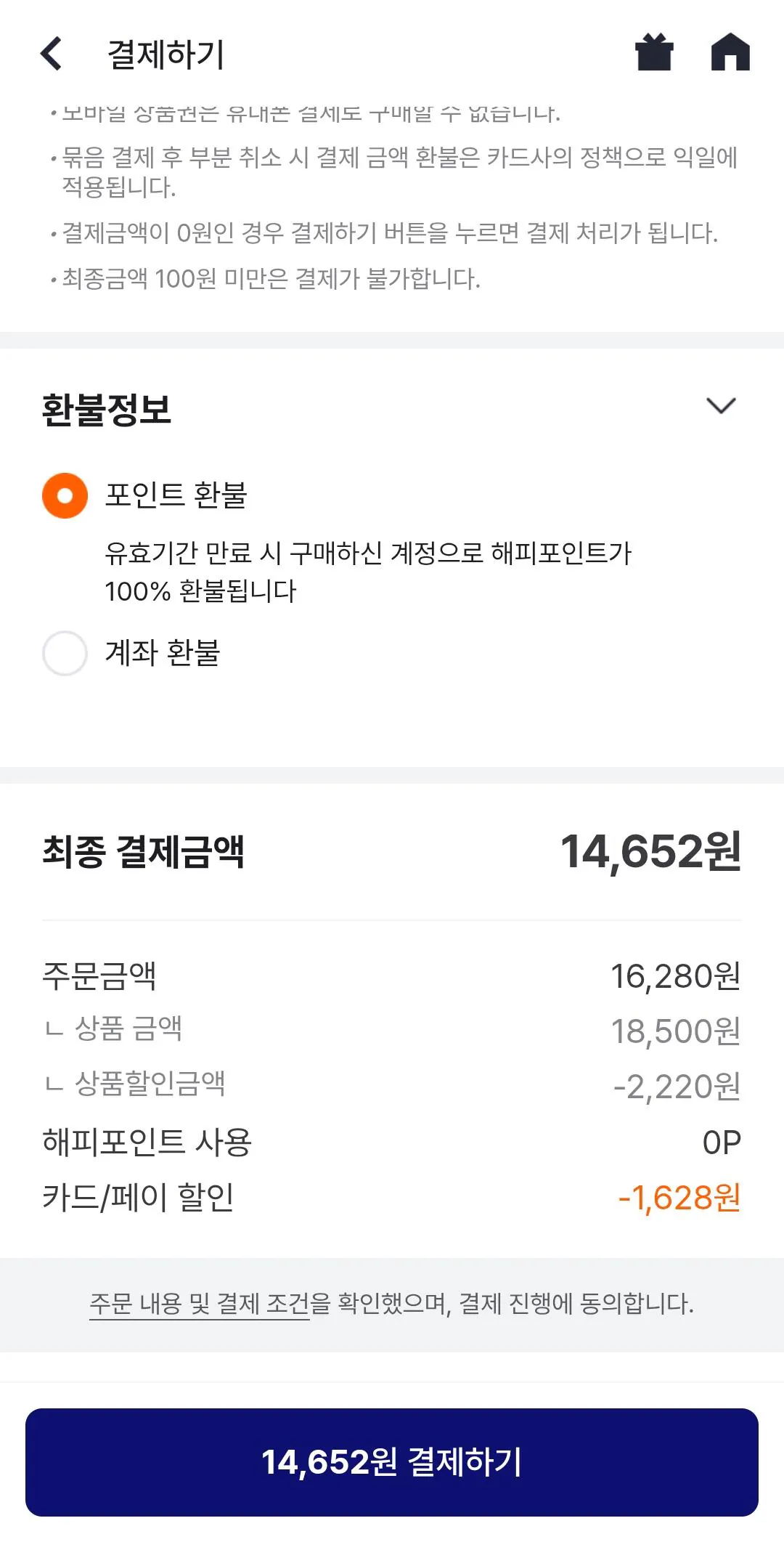This screenshot has width=784, height=1542.
Task: Tap the 포인트 환불 option label
Action: click(x=176, y=495)
